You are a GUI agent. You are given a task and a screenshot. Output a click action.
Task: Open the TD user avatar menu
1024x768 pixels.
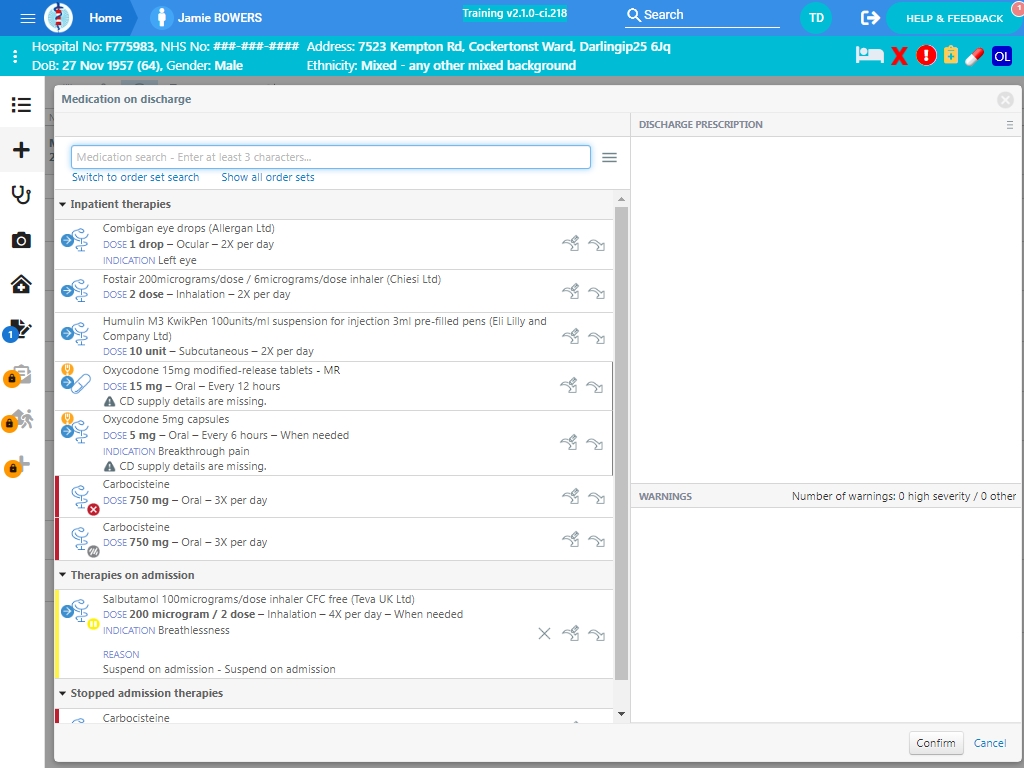[816, 18]
